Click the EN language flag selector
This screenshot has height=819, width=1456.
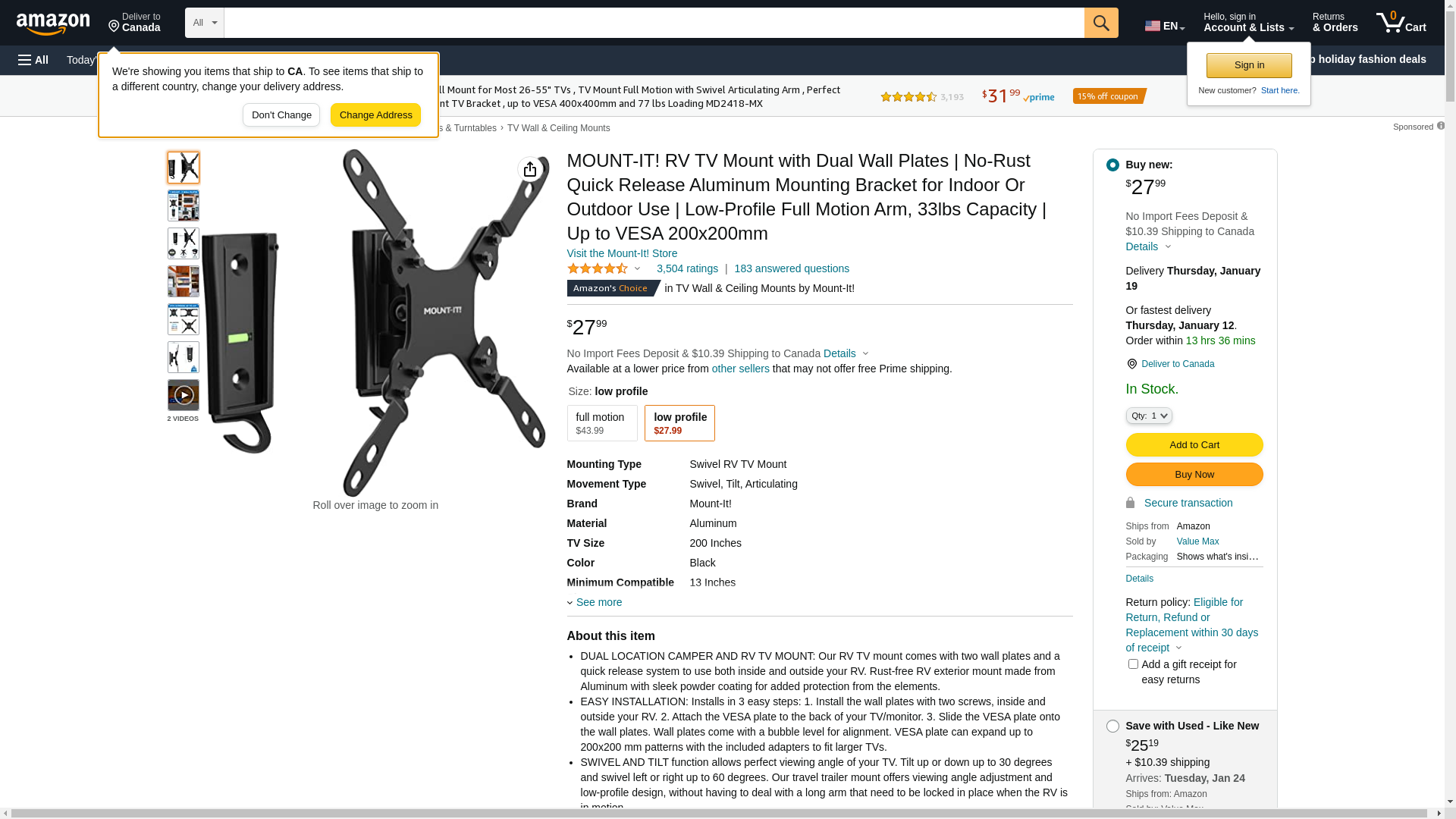(x=1164, y=26)
